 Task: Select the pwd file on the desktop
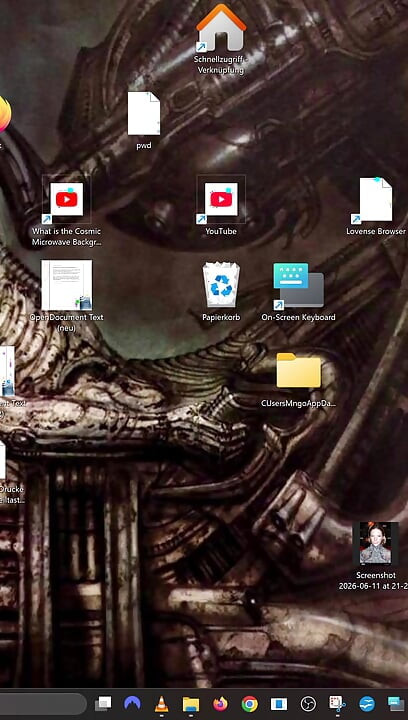point(144,113)
